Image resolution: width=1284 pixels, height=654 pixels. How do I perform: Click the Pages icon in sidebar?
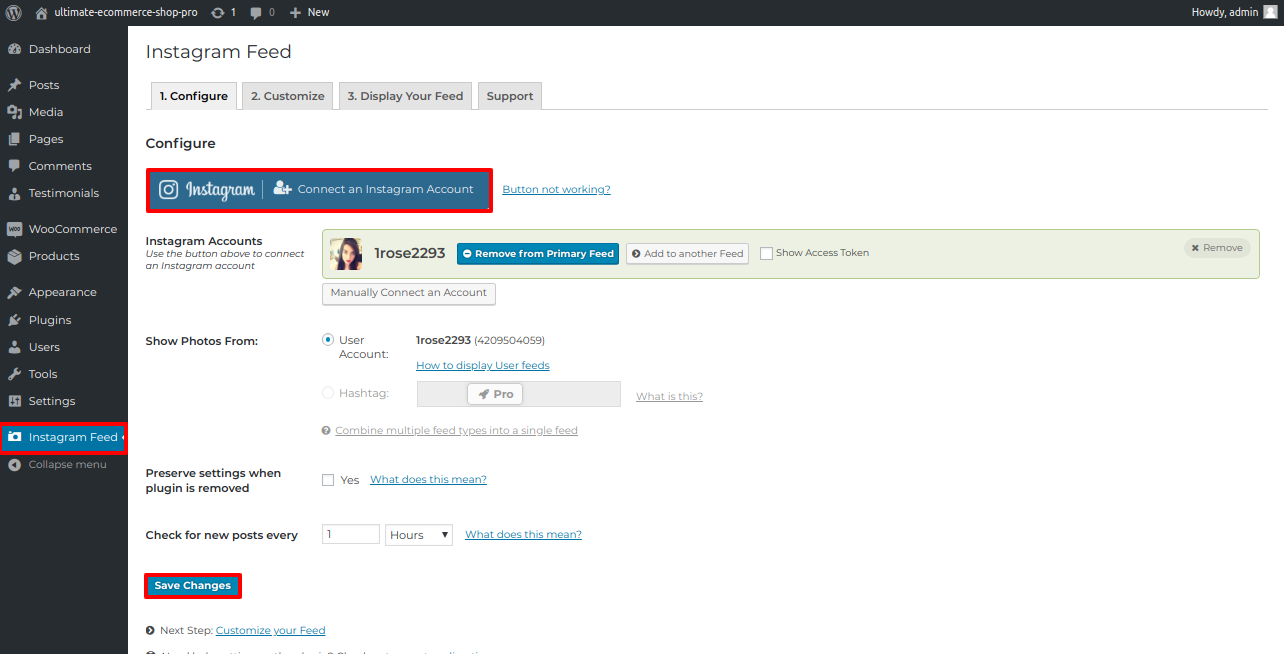(x=14, y=139)
